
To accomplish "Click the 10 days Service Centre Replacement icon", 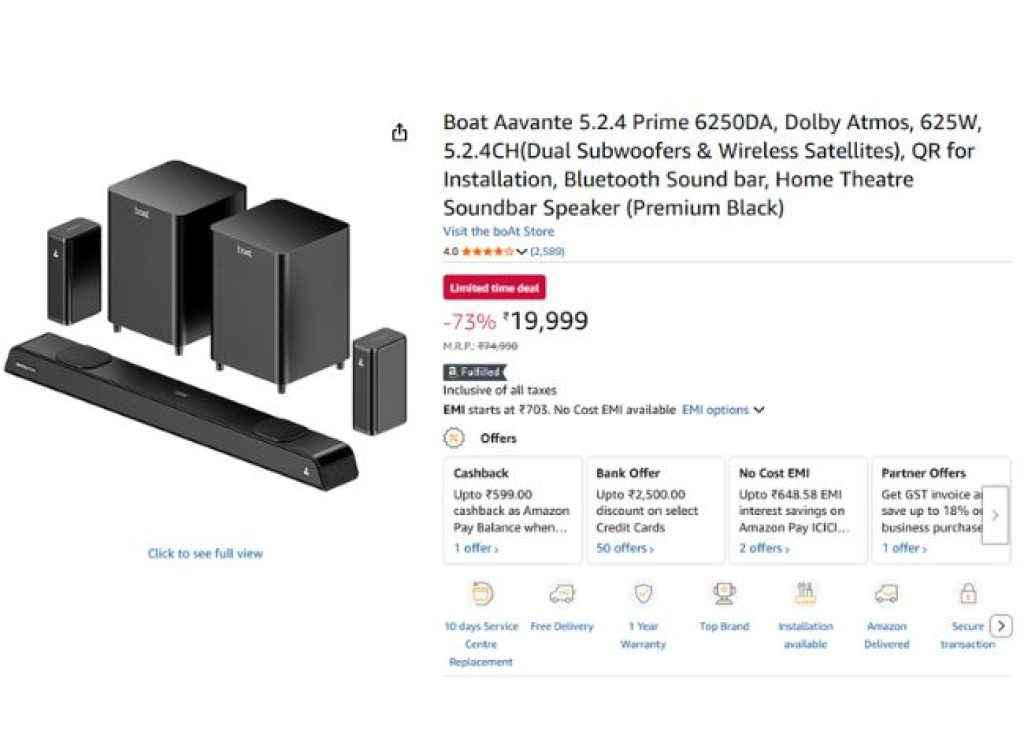I will click(482, 594).
